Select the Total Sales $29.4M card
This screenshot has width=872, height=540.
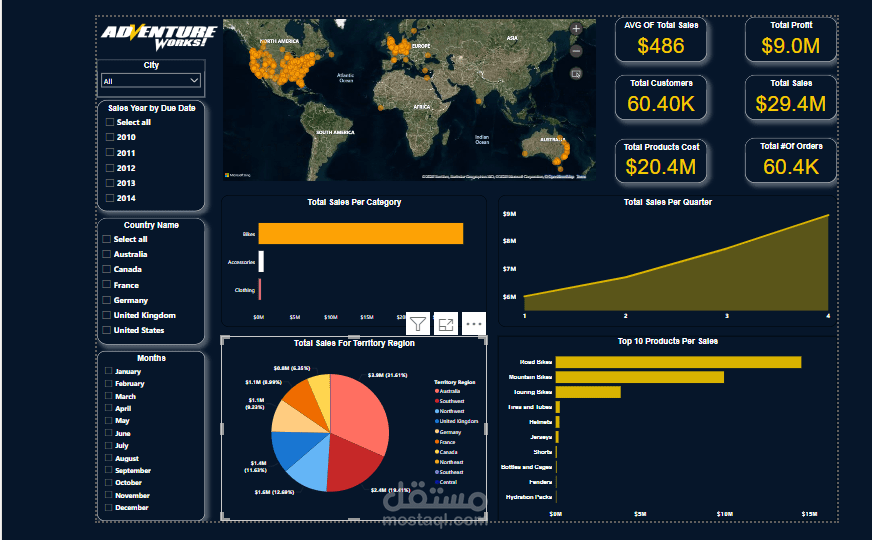[791, 98]
